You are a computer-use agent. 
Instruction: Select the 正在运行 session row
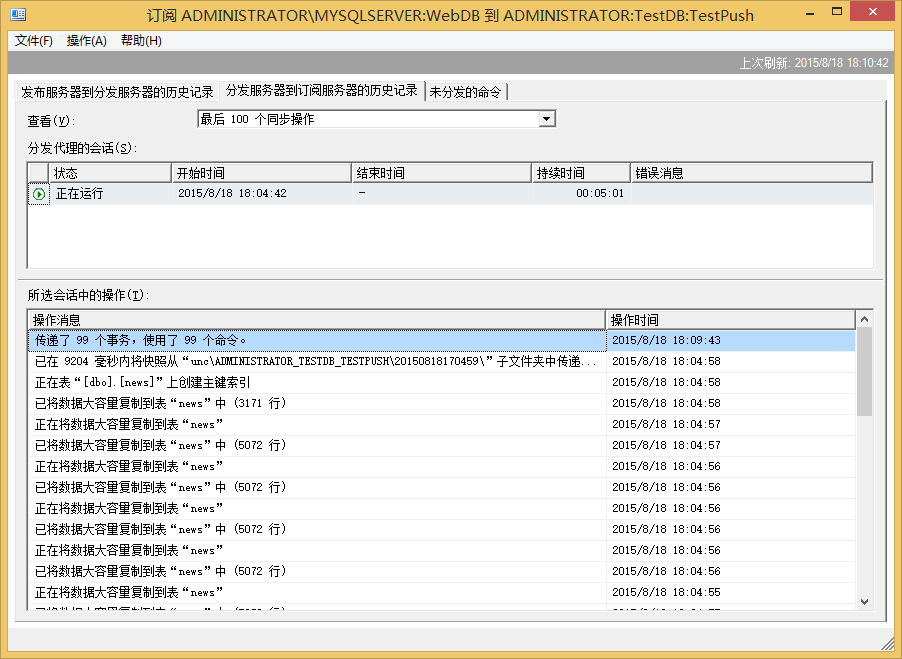[450, 194]
